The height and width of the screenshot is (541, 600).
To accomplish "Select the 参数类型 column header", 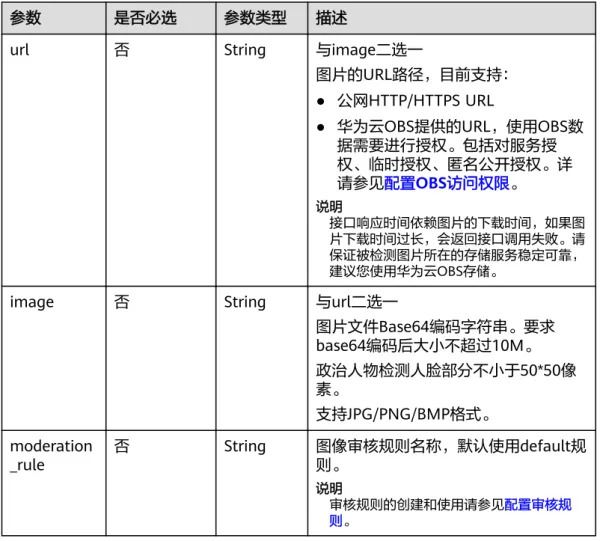I will pos(255,18).
